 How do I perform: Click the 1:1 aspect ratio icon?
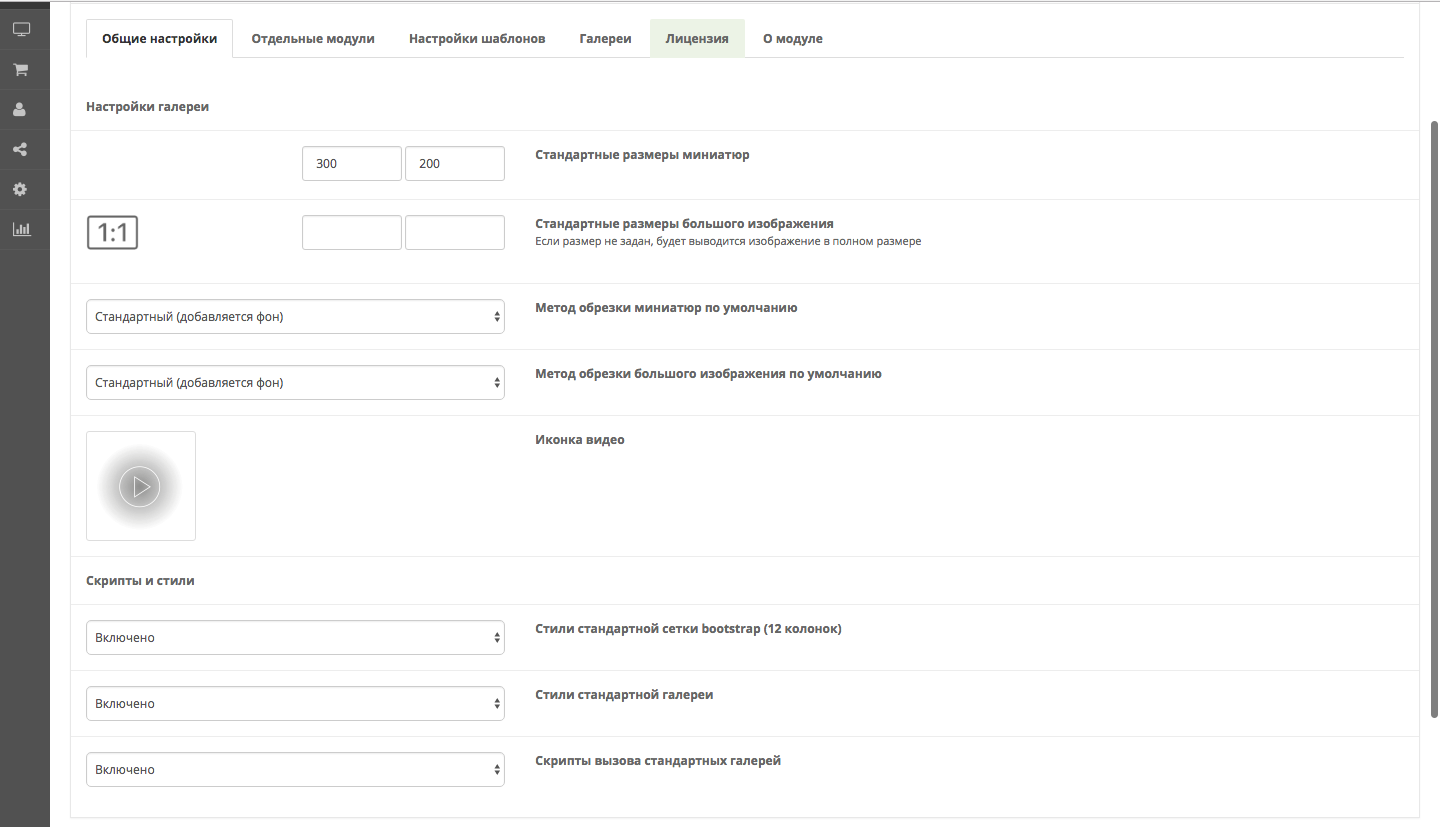click(112, 233)
